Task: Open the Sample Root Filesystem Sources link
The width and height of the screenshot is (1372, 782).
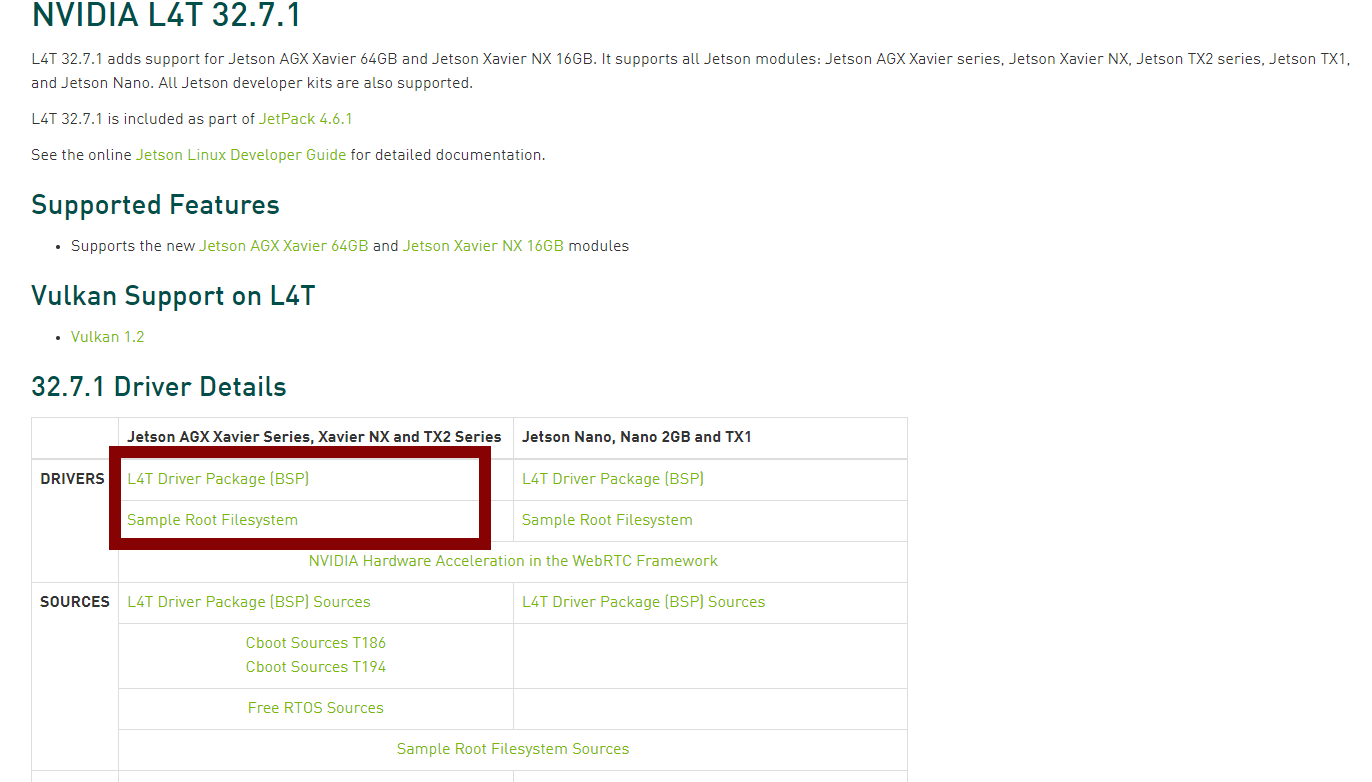Action: point(513,749)
